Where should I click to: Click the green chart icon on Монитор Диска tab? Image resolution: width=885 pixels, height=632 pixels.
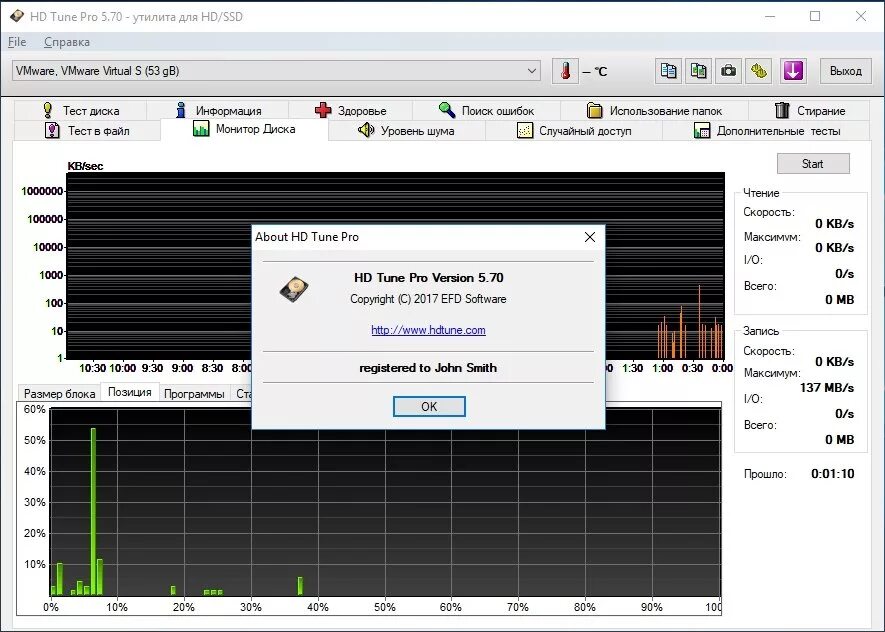201,129
